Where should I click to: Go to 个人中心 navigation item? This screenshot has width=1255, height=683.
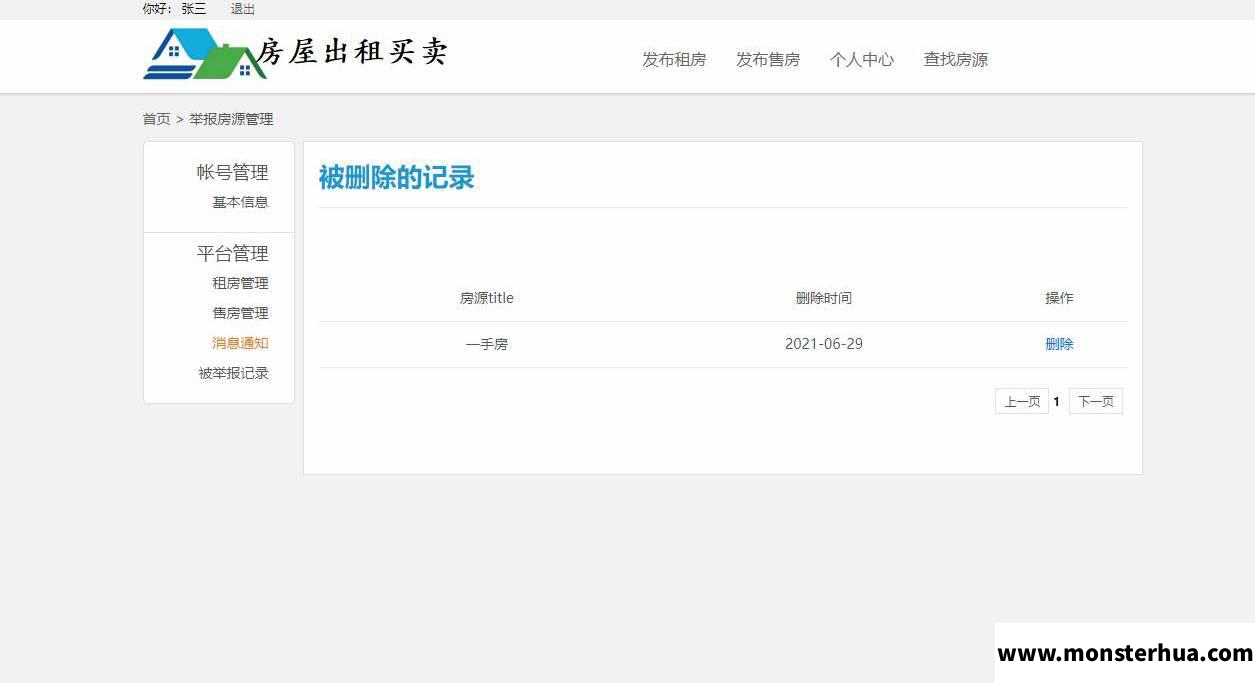pos(862,60)
